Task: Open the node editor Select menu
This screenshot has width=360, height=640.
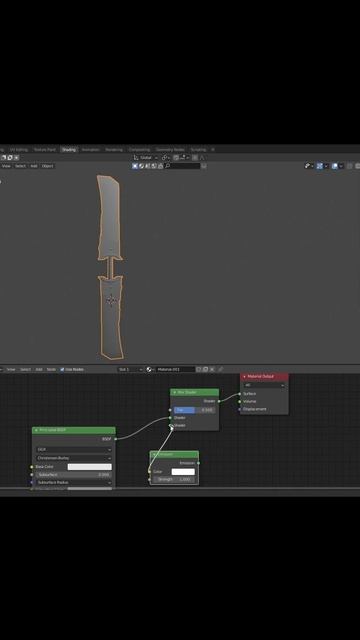Action: pos(25,369)
